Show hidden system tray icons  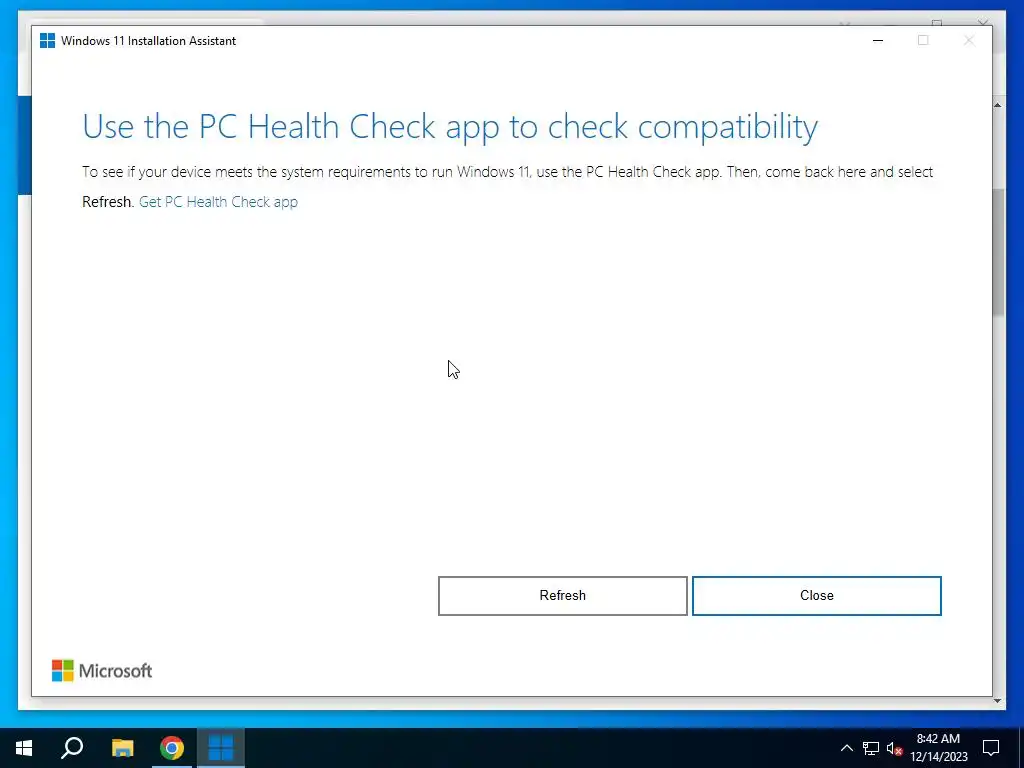[846, 748]
